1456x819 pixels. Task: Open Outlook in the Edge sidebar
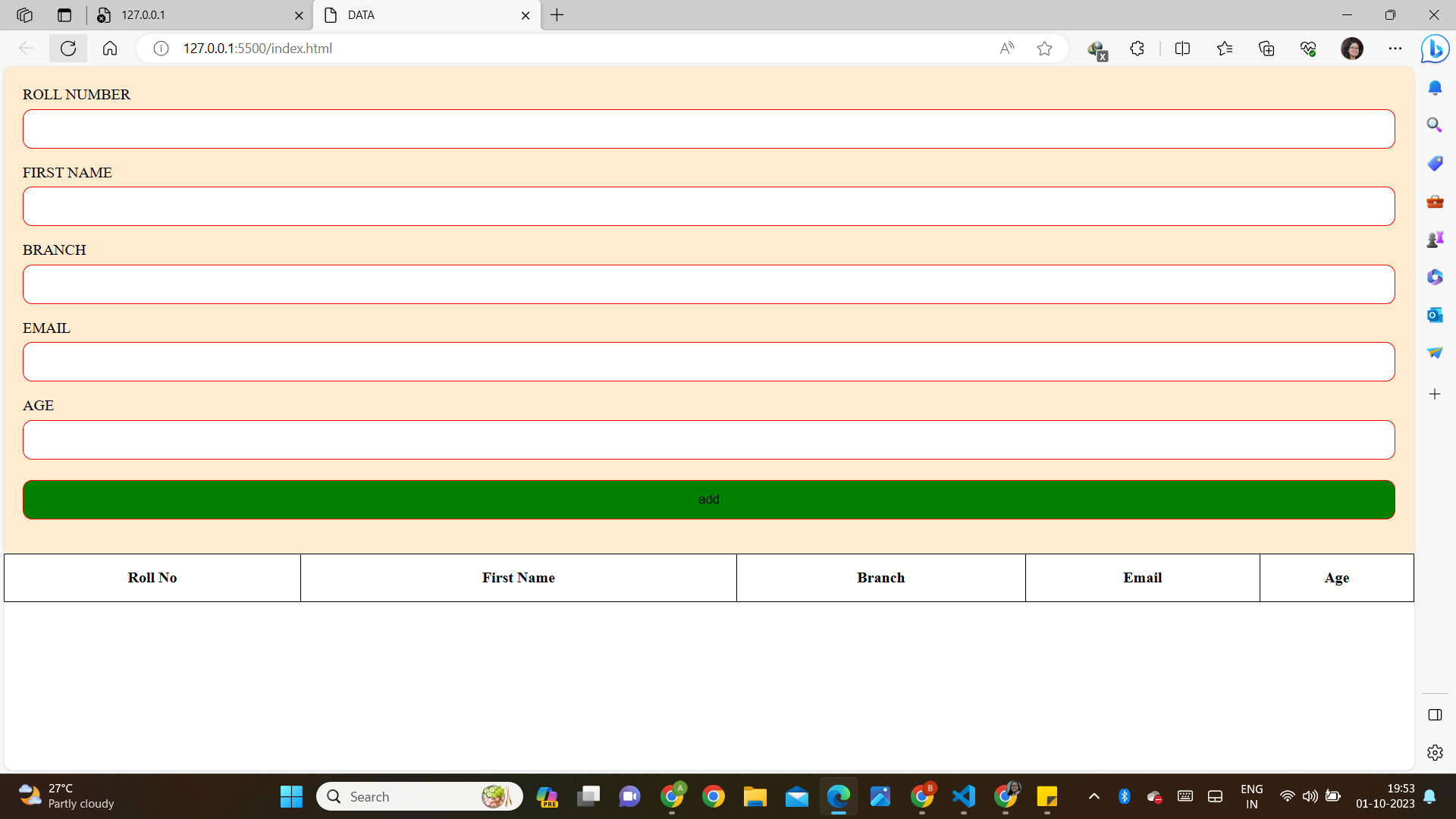tap(1436, 315)
